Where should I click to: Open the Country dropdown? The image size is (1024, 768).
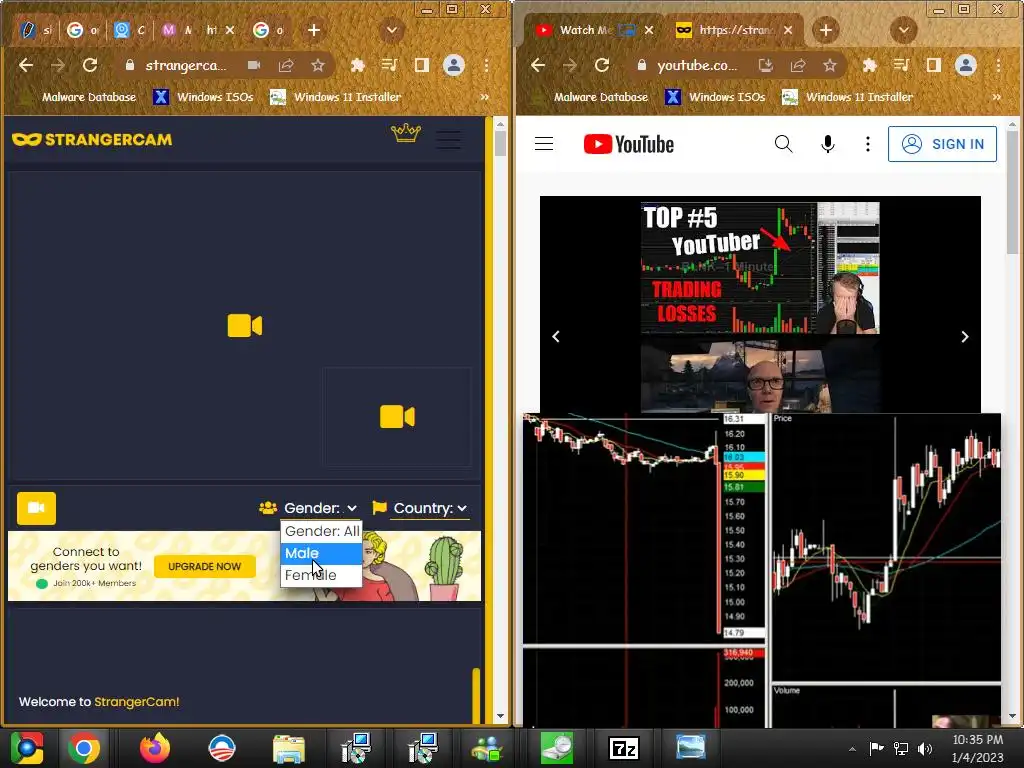click(430, 508)
